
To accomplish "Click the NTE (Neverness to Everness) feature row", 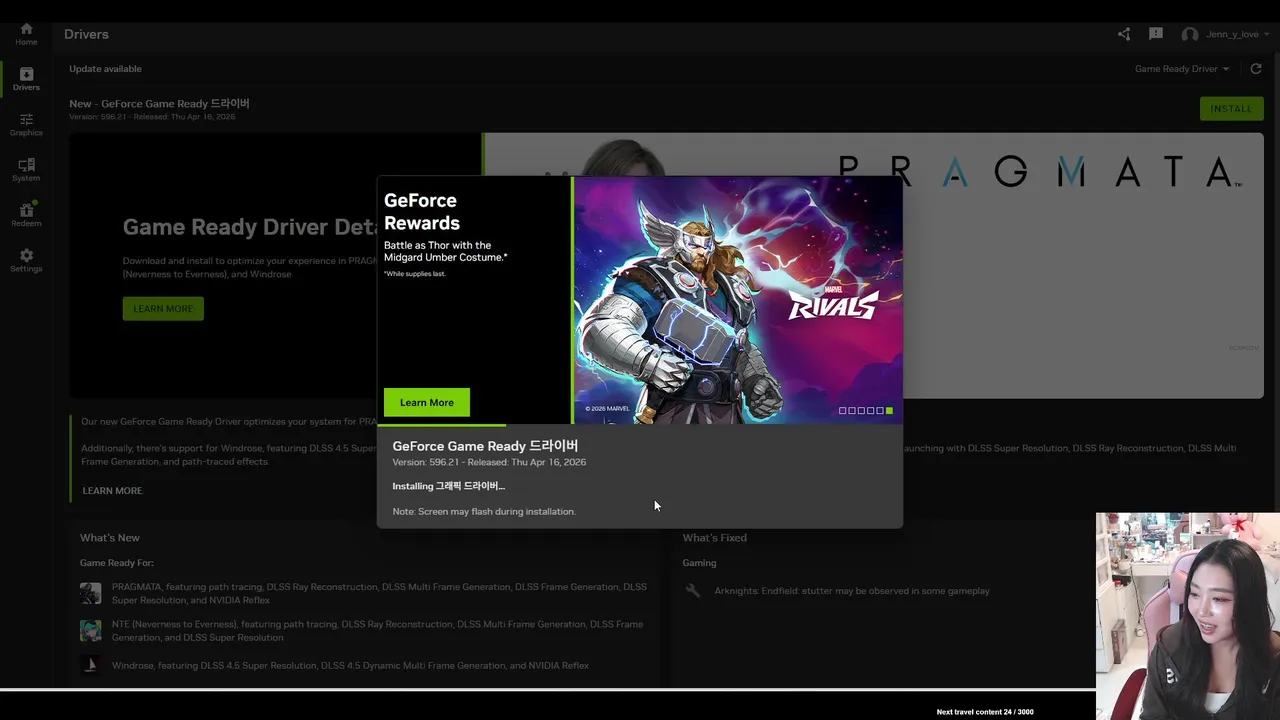I will (377, 631).
